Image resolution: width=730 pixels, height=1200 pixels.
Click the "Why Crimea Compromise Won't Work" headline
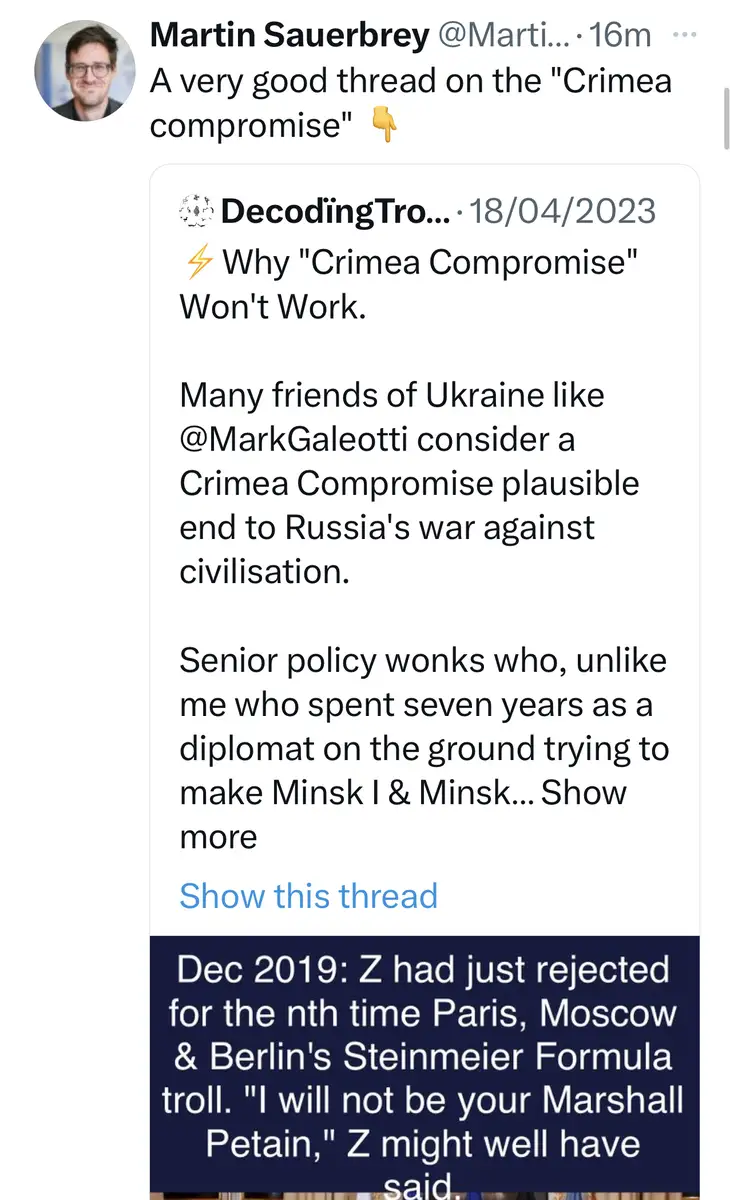(x=410, y=284)
